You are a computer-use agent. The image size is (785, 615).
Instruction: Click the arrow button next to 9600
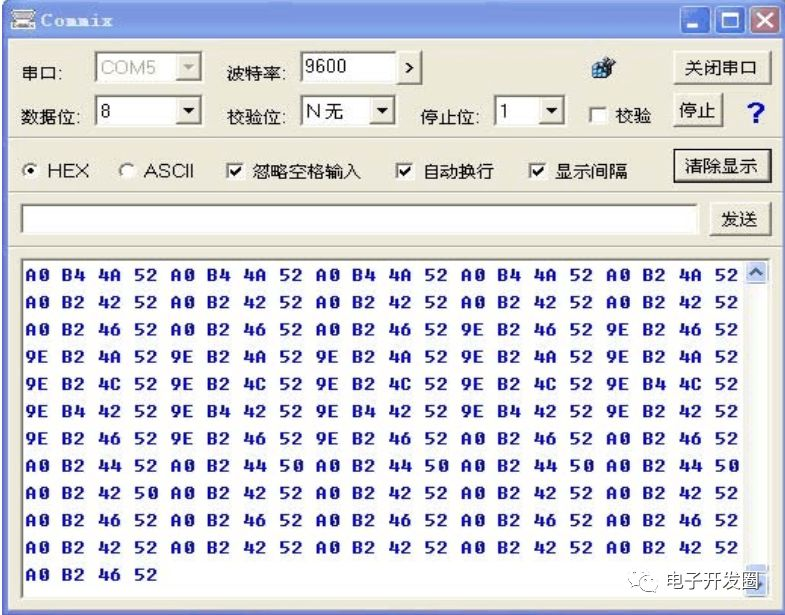coord(409,67)
